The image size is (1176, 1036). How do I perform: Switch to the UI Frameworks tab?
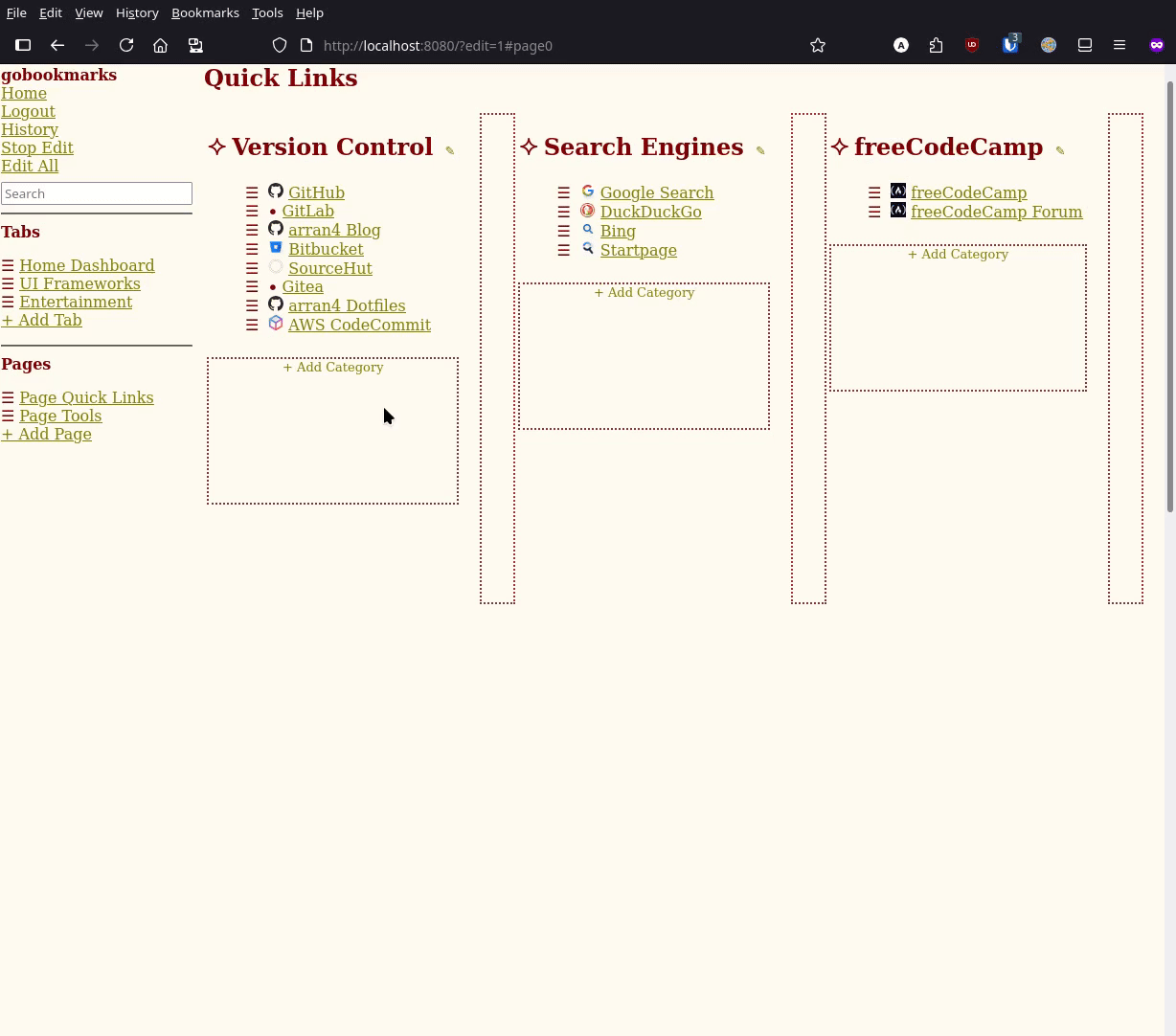[79, 283]
